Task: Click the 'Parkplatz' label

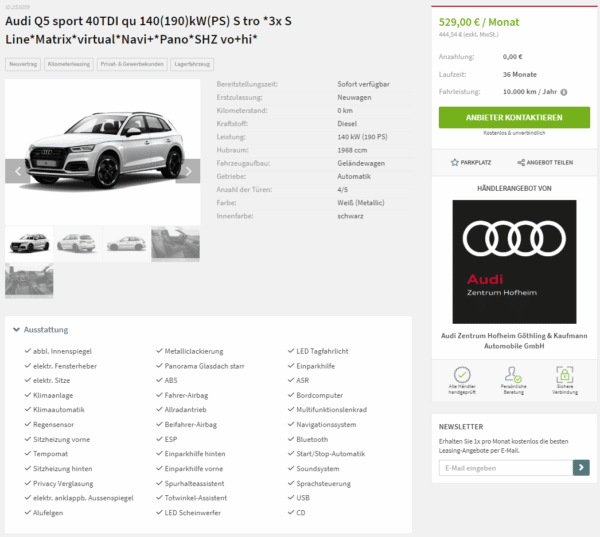Action: (x=476, y=163)
